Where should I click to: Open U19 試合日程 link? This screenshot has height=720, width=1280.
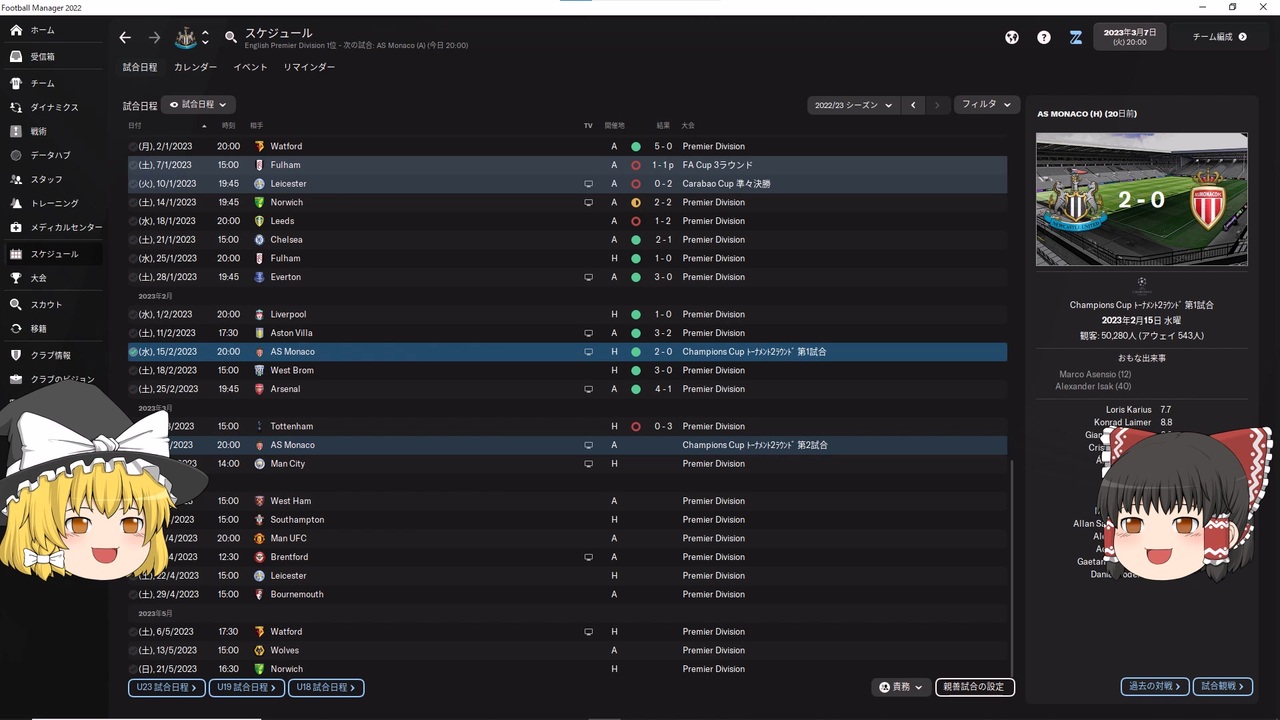247,688
